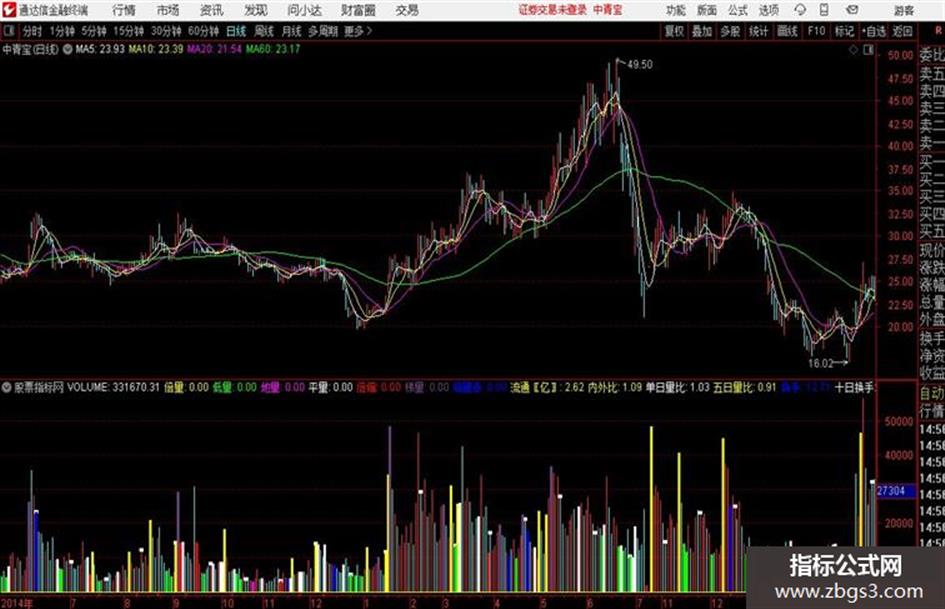Open the 问小达 menu
This screenshot has height=609, width=945.
[304, 10]
